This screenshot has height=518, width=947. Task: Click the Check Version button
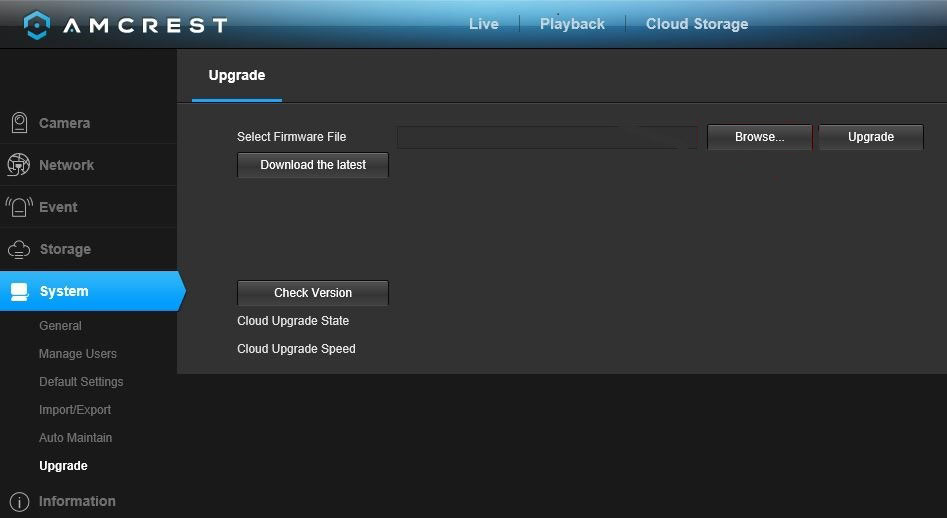point(313,293)
